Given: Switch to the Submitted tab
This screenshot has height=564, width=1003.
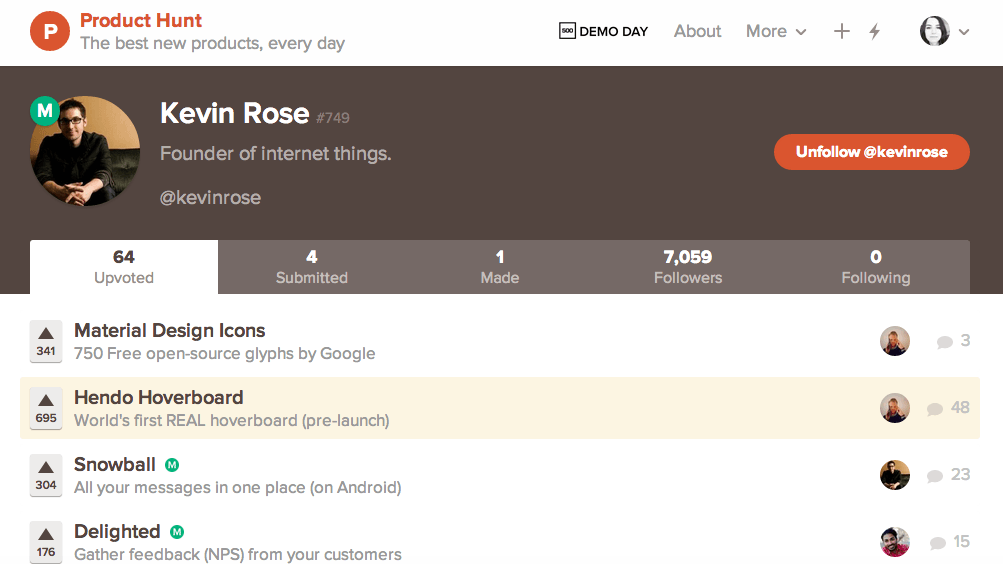Looking at the screenshot, I should tap(312, 267).
